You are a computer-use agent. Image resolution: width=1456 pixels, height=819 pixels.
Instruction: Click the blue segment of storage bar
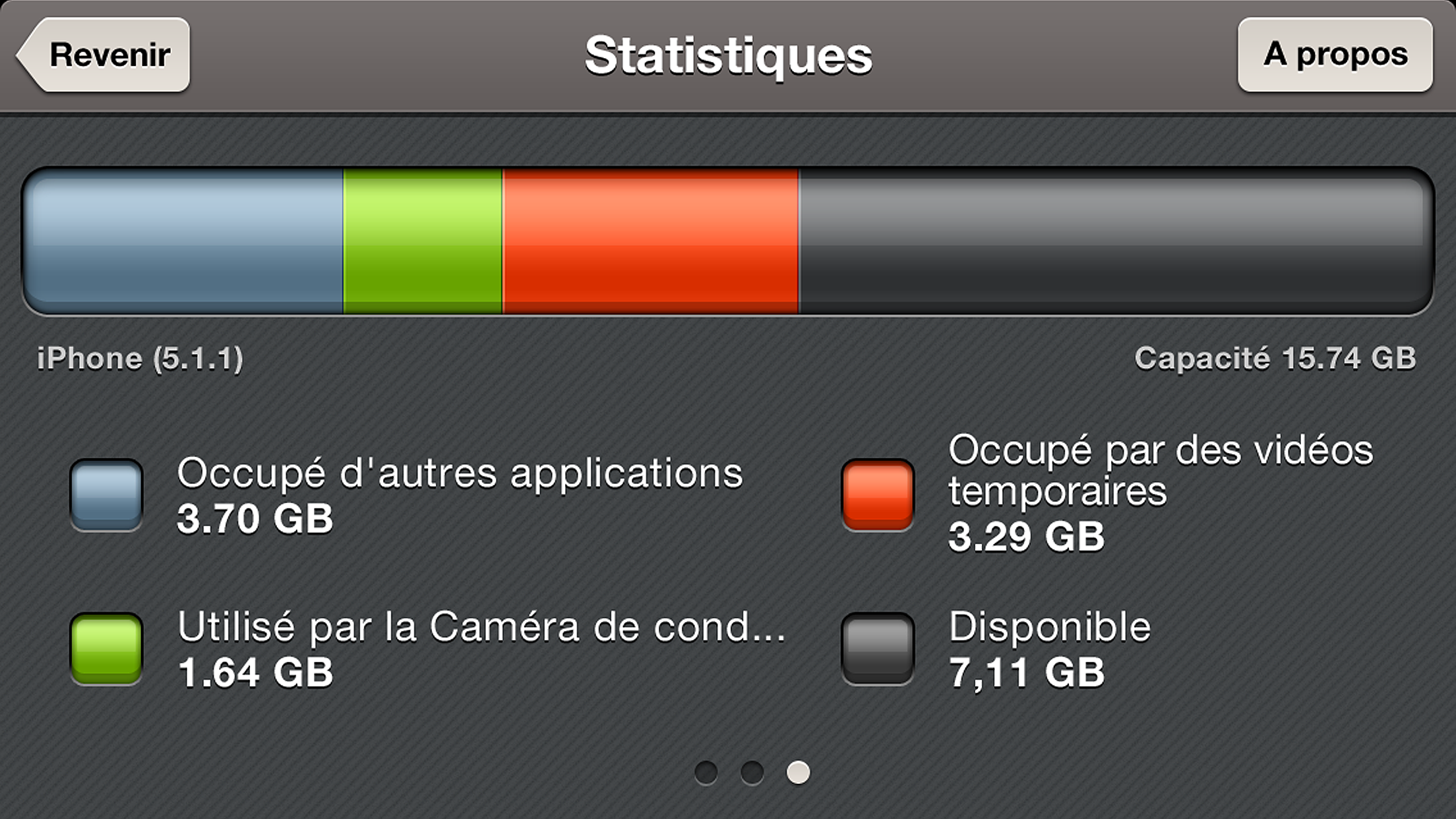coord(185,241)
